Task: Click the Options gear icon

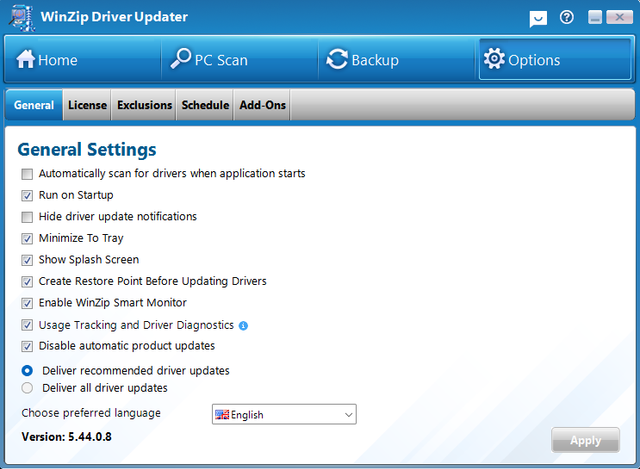Action: (494, 59)
